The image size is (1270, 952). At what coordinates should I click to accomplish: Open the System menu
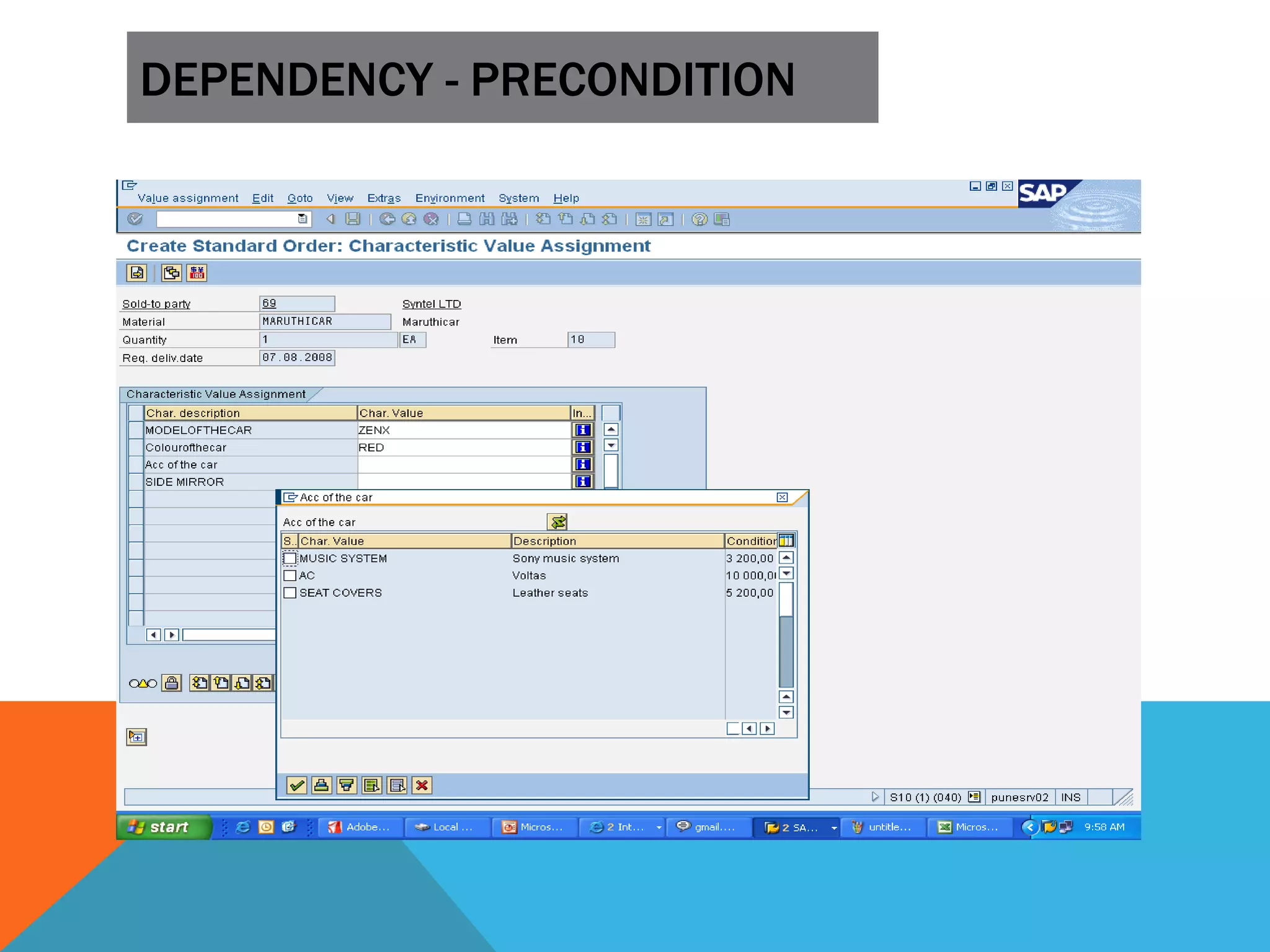tap(519, 198)
